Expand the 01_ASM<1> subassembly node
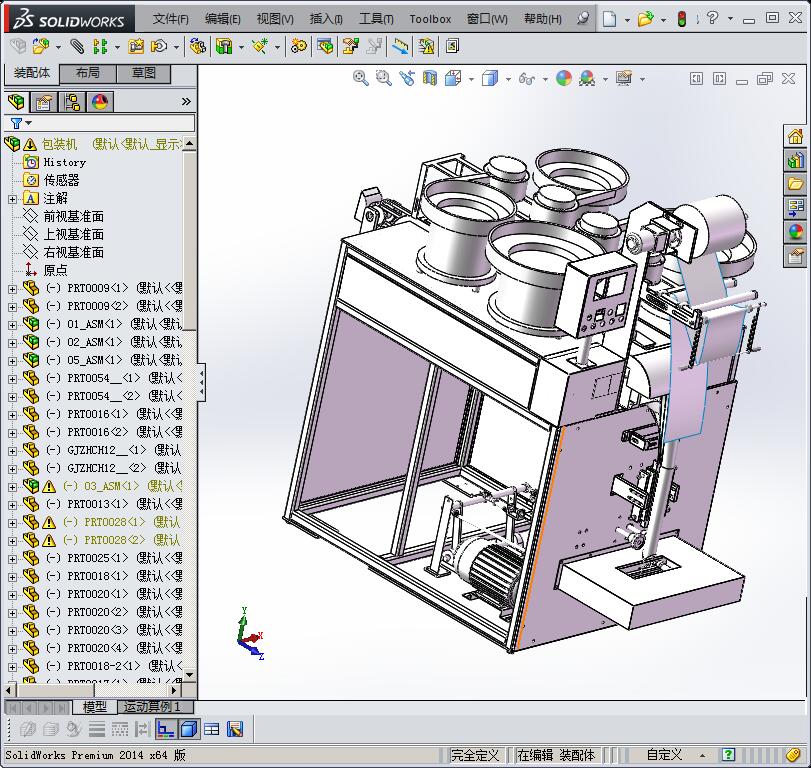The image size is (811, 768). (12, 325)
